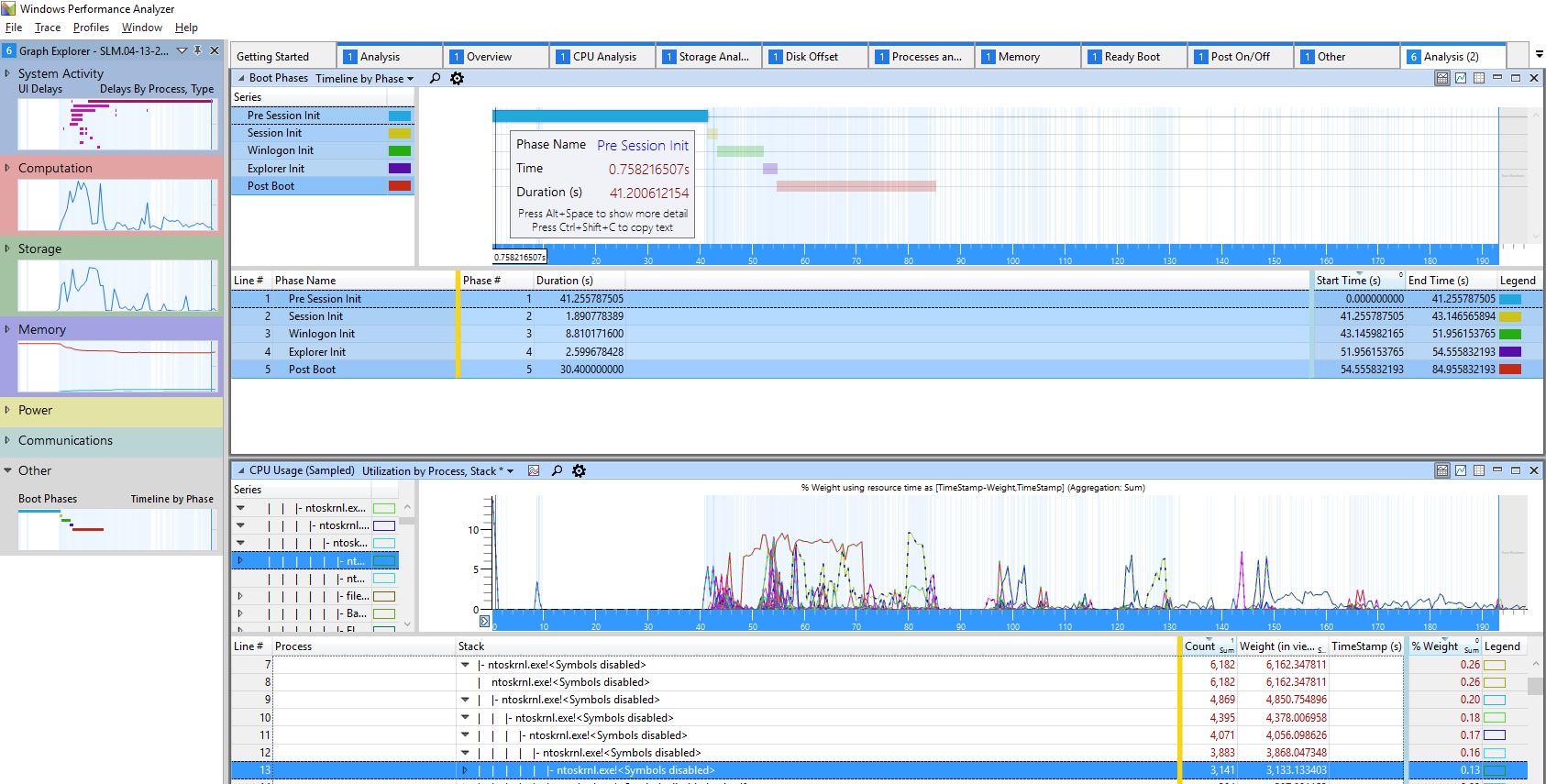Switch to the Ready Boot tab
Viewport: 1546px width, 784px height.
pos(1134,57)
